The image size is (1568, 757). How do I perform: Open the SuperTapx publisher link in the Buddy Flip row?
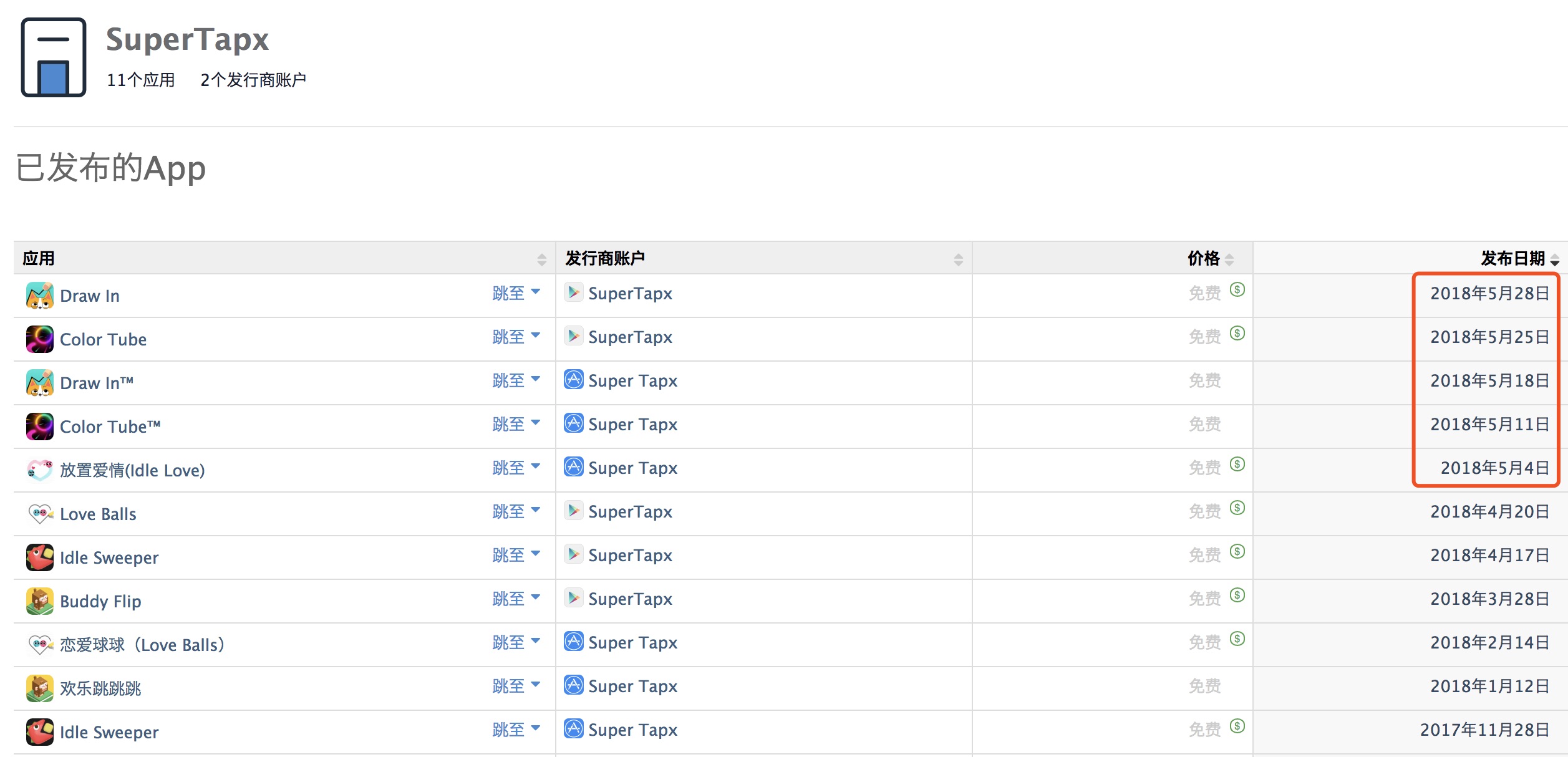pos(631,599)
